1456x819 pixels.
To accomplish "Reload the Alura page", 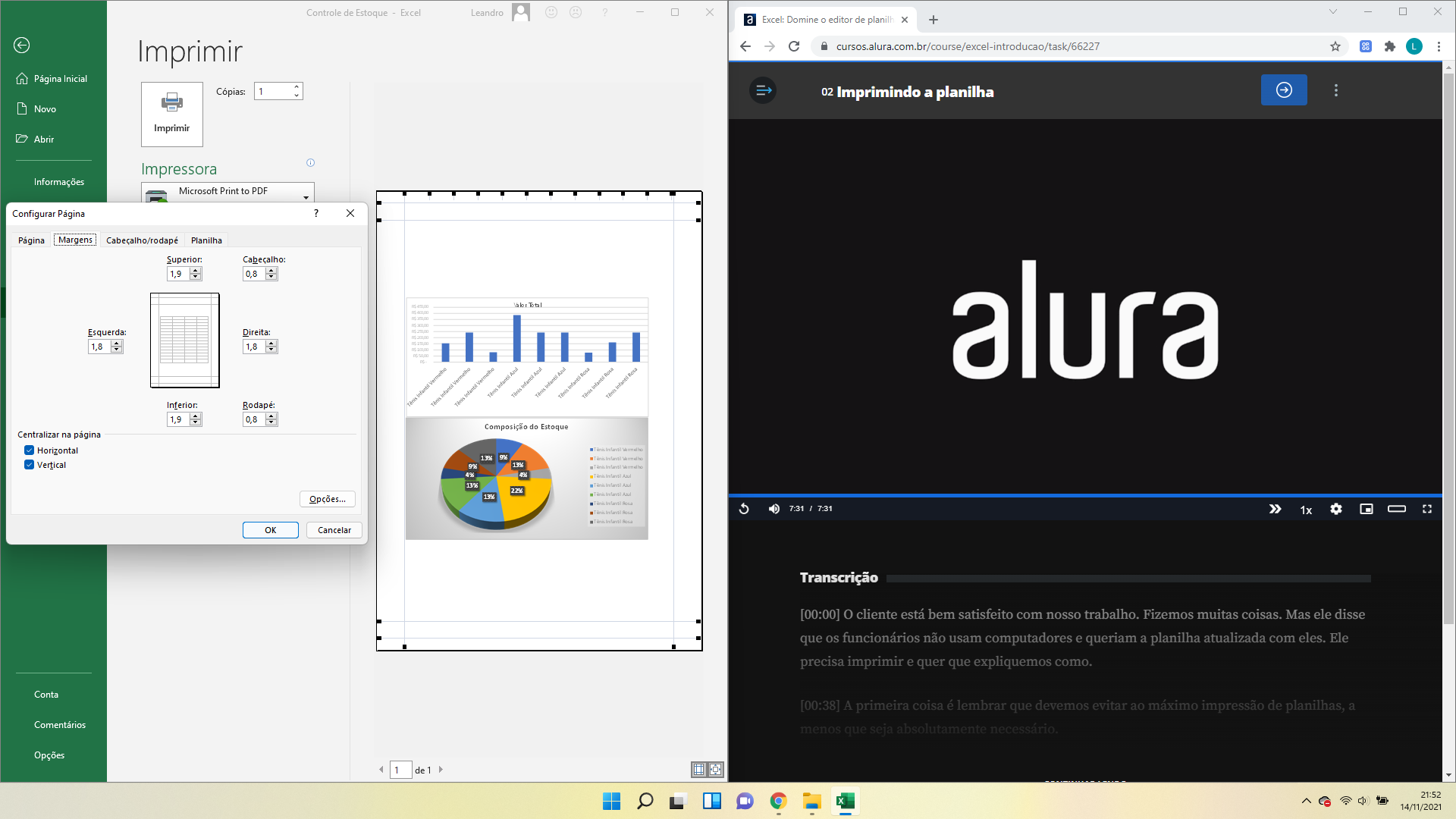I will [794, 46].
